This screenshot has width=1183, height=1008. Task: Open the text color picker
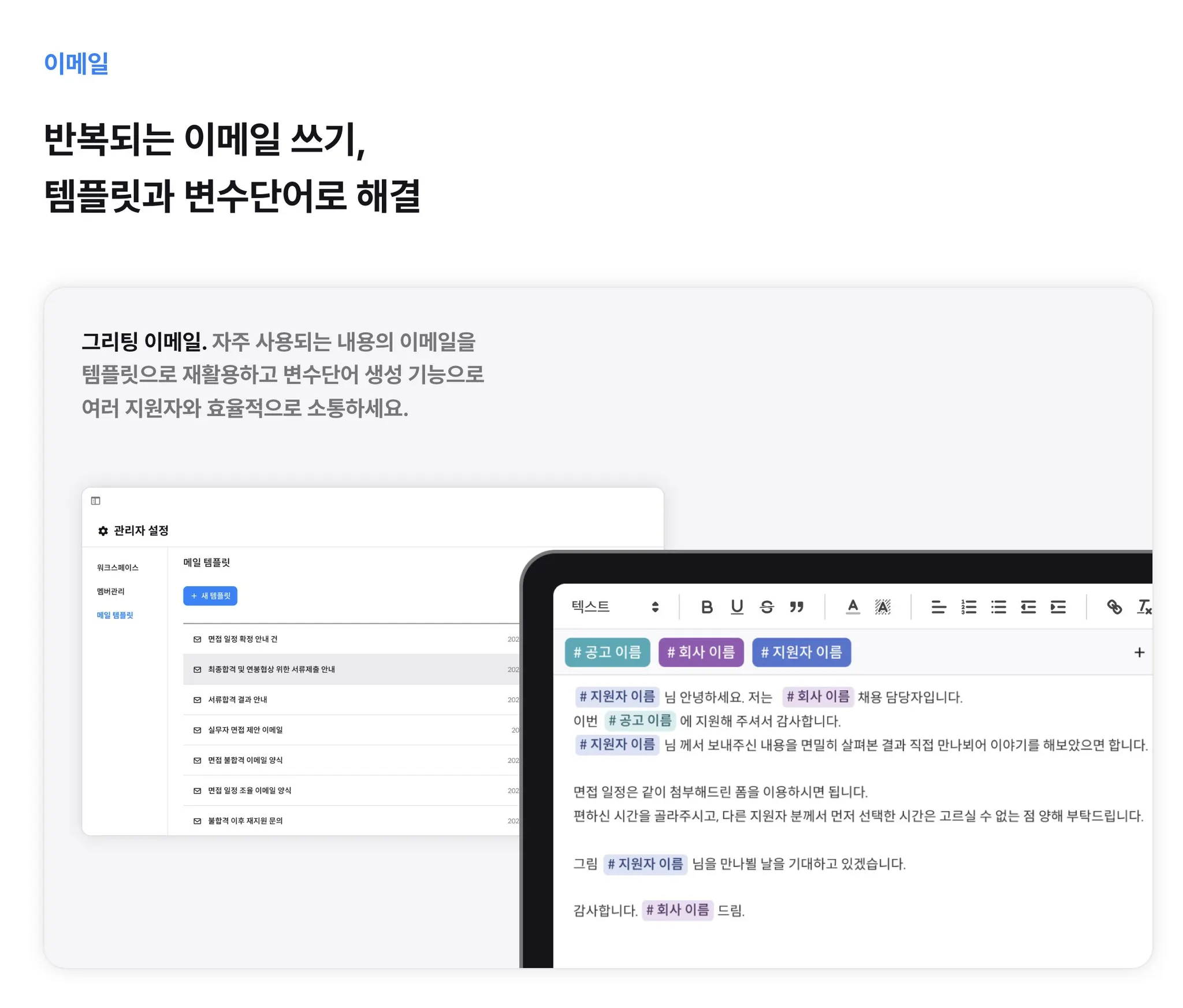pyautogui.click(x=852, y=607)
